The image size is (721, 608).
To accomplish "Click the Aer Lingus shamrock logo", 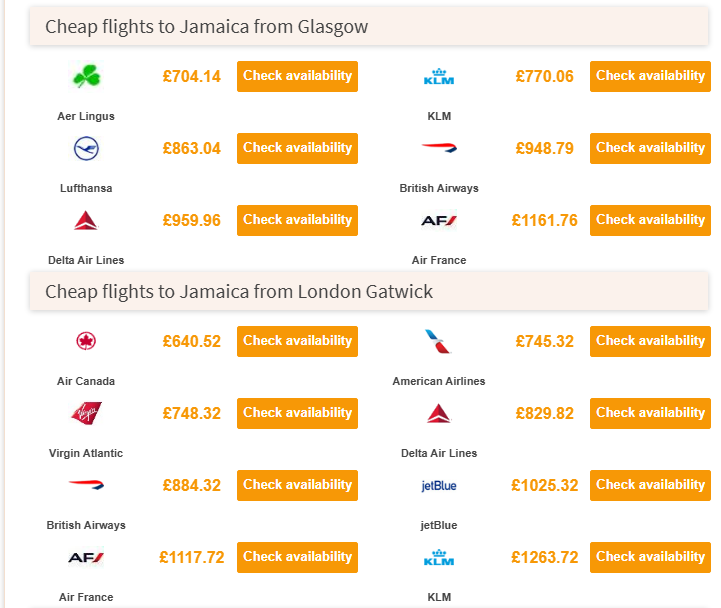I will coord(86,76).
